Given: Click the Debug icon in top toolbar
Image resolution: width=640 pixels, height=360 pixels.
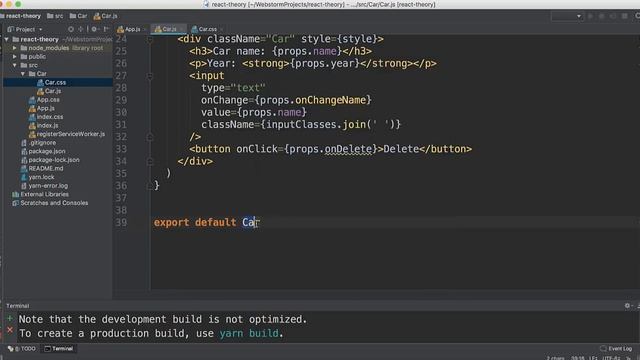Looking at the screenshot, I should (602, 16).
